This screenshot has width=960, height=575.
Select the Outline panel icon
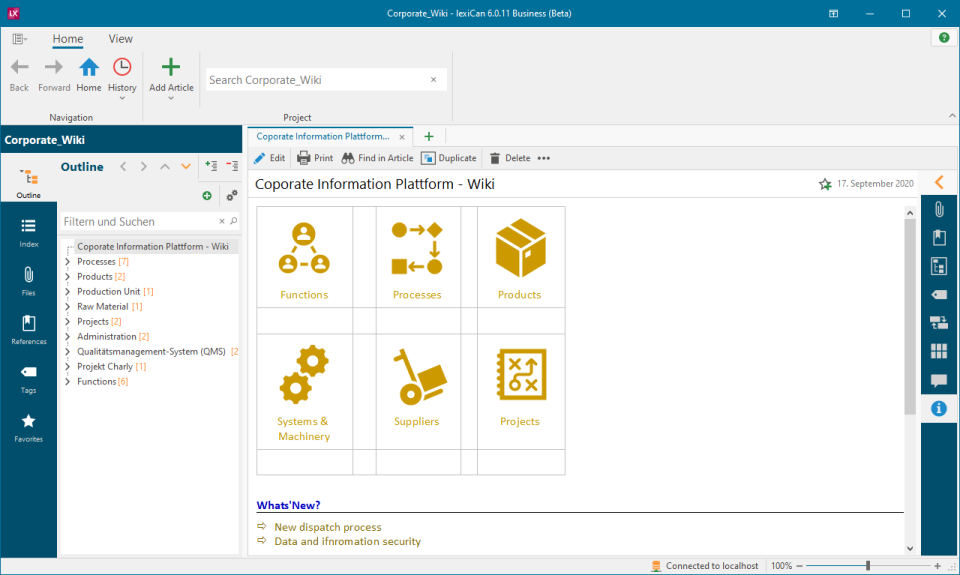point(28,182)
